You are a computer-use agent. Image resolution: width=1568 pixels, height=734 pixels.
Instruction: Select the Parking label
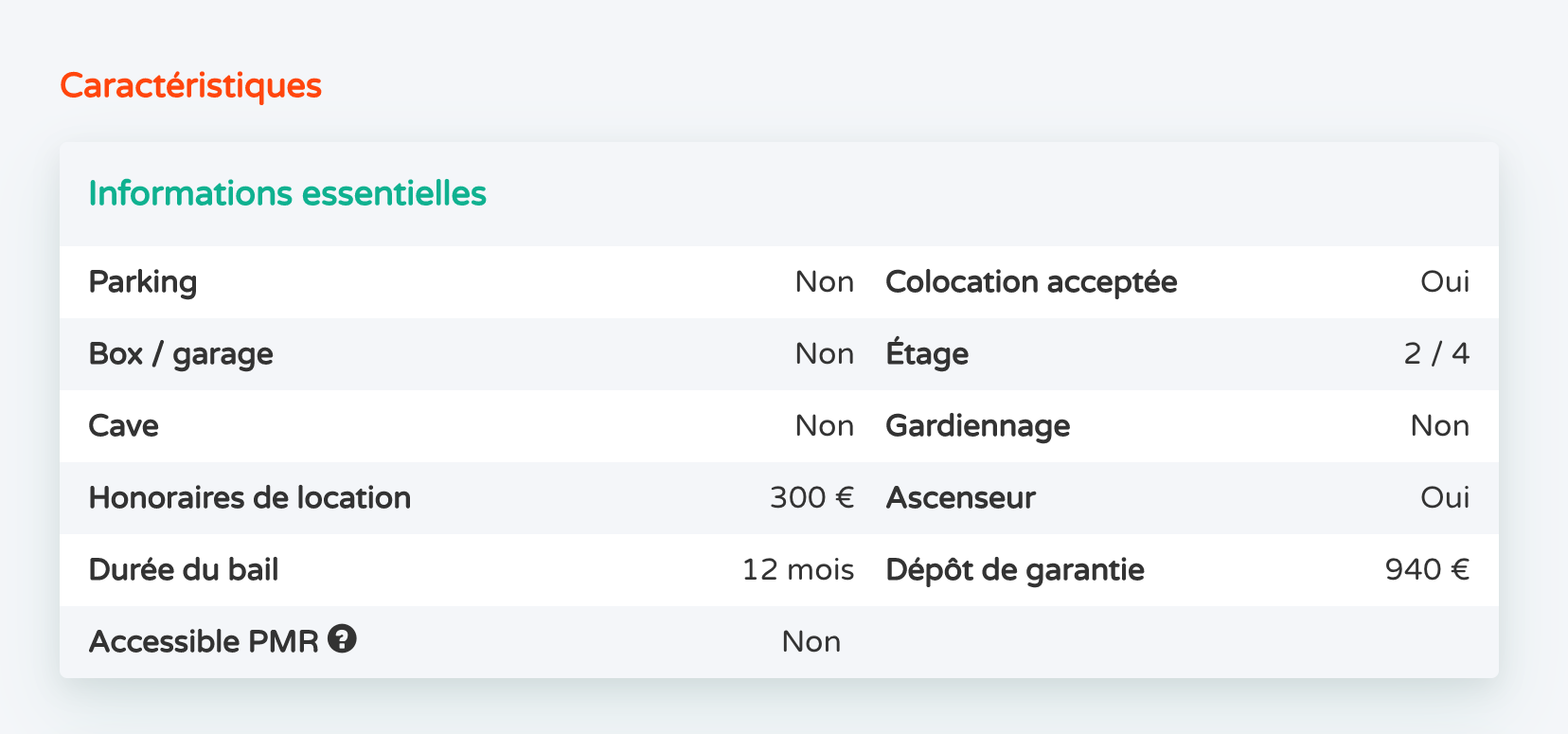(143, 282)
